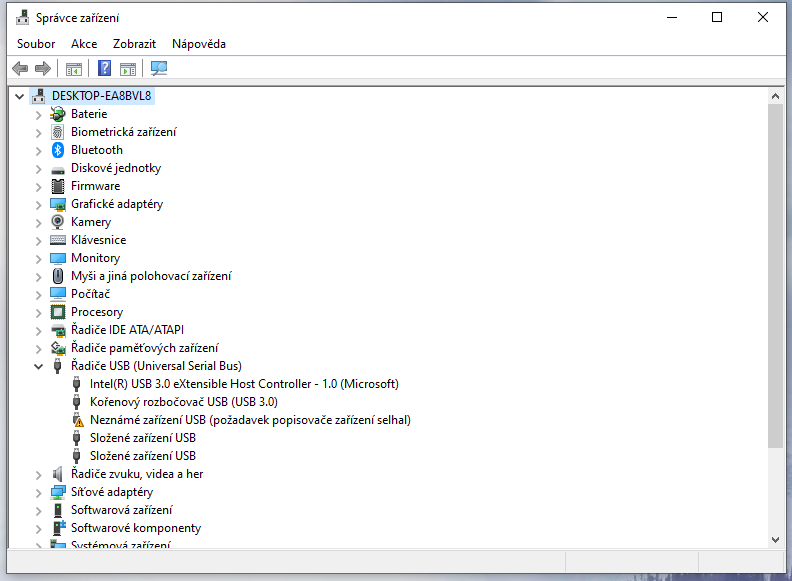Open Help via the question mark toolbar icon

coord(104,68)
